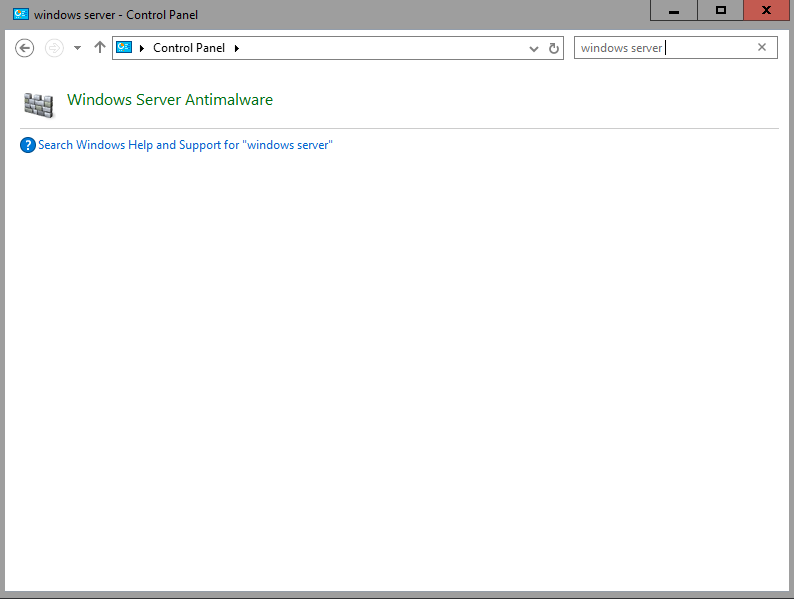Click Control Panel icon in address bar
Screen dimensions: 794x599
[124, 48]
